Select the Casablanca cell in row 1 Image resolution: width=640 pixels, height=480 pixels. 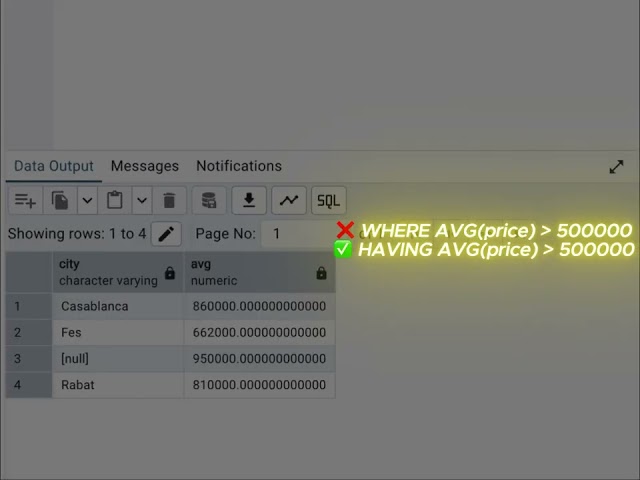coord(118,306)
